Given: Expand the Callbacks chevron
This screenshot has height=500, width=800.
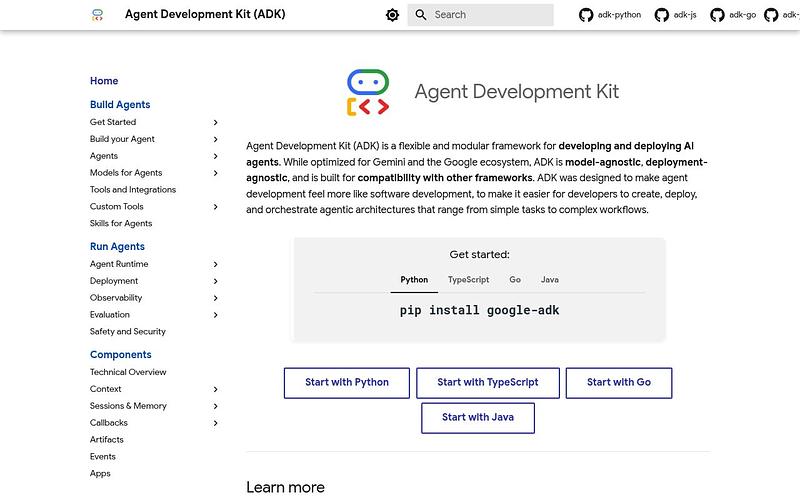Looking at the screenshot, I should [x=215, y=423].
